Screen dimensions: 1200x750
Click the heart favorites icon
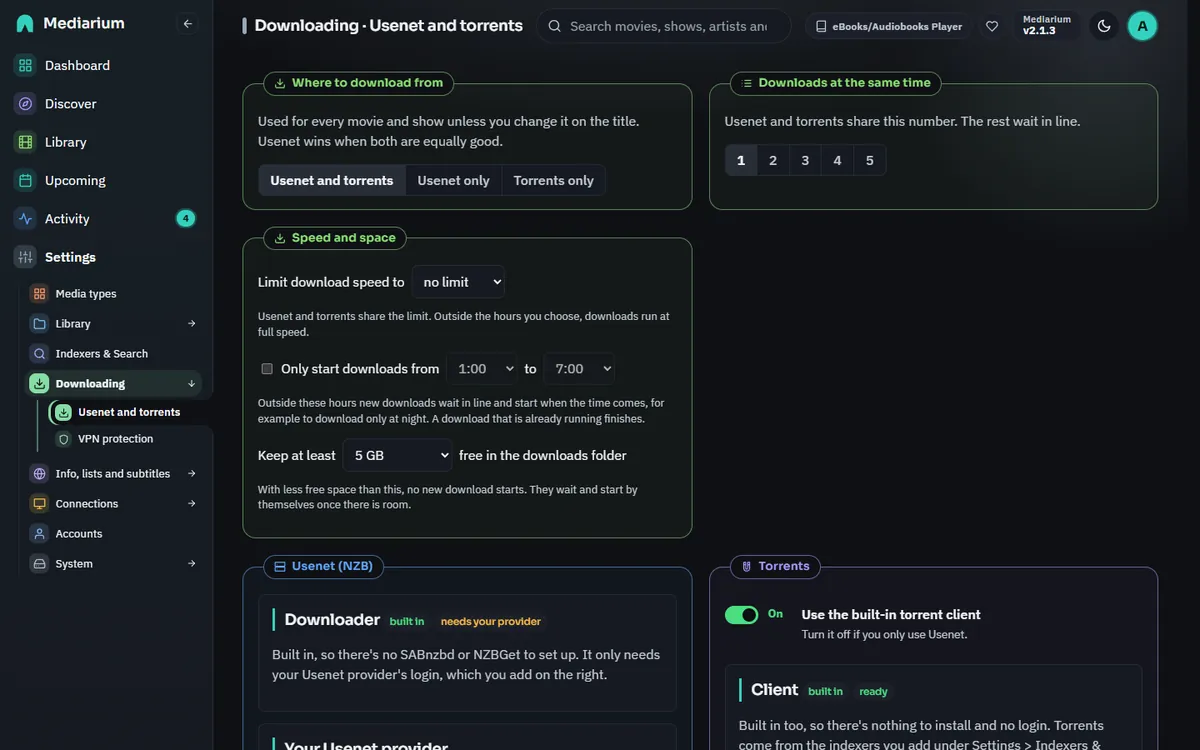pyautogui.click(x=992, y=26)
